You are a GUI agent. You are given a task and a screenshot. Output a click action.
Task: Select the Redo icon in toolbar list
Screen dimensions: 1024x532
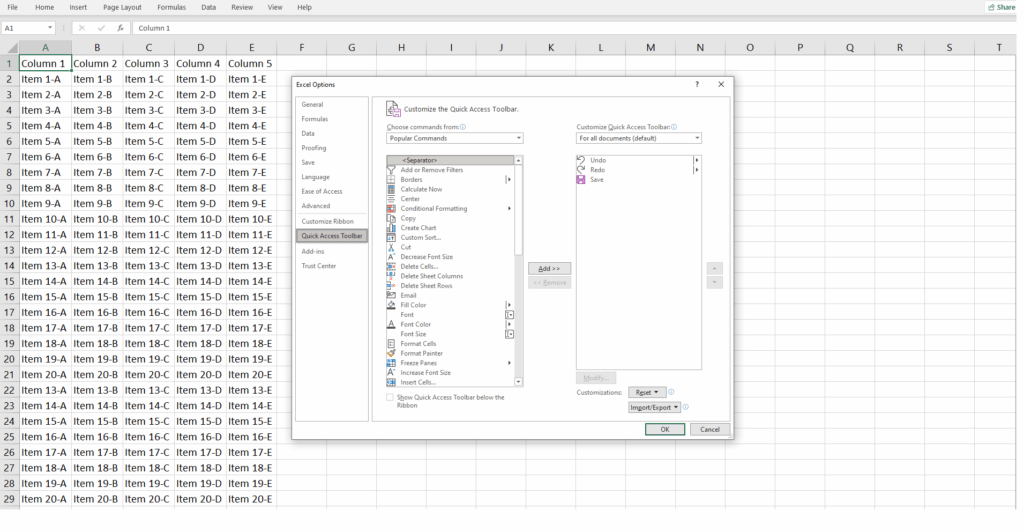(x=581, y=170)
